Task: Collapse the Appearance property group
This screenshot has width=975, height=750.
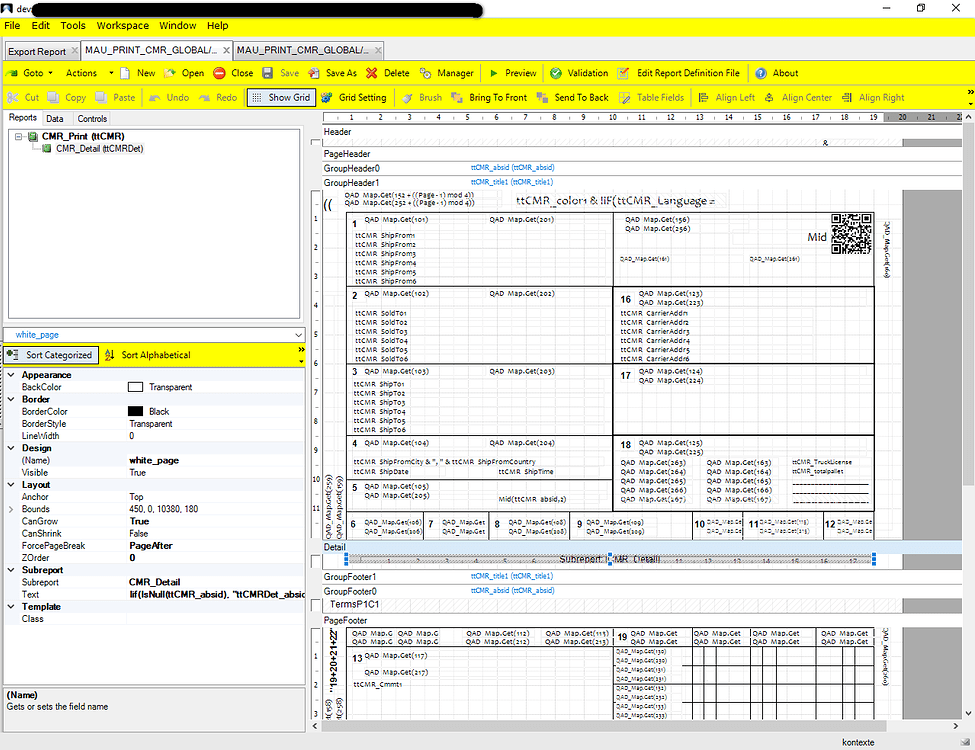Action: [x=11, y=375]
